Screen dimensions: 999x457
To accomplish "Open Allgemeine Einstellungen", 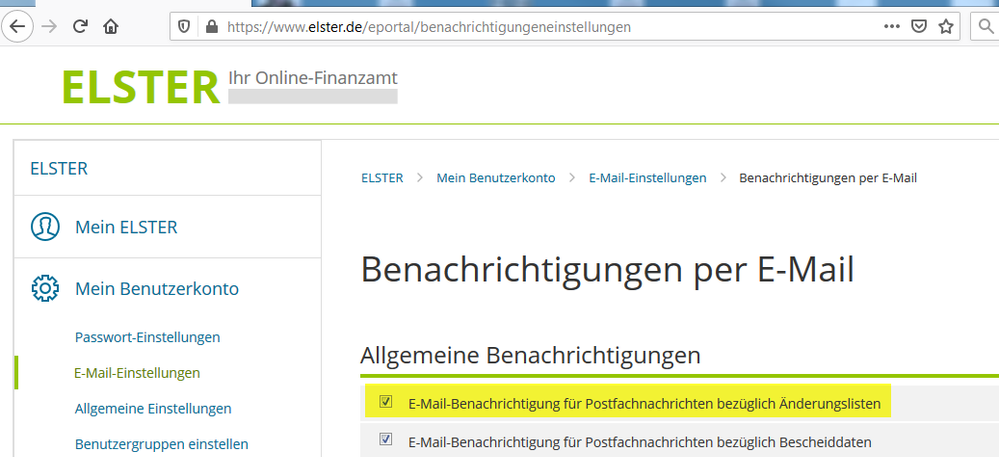I will 153,409.
